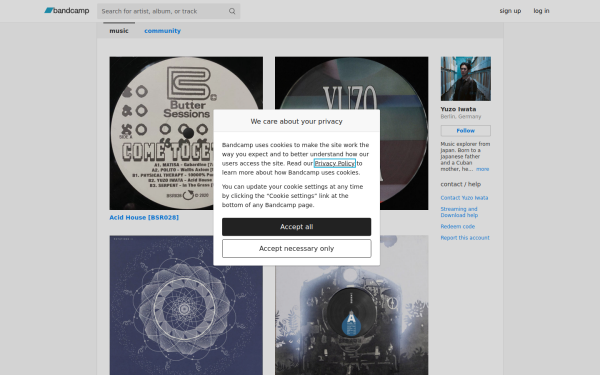The width and height of the screenshot is (600, 375).
Task: Click the Yuzo Iwata profile photo
Action: (466, 79)
